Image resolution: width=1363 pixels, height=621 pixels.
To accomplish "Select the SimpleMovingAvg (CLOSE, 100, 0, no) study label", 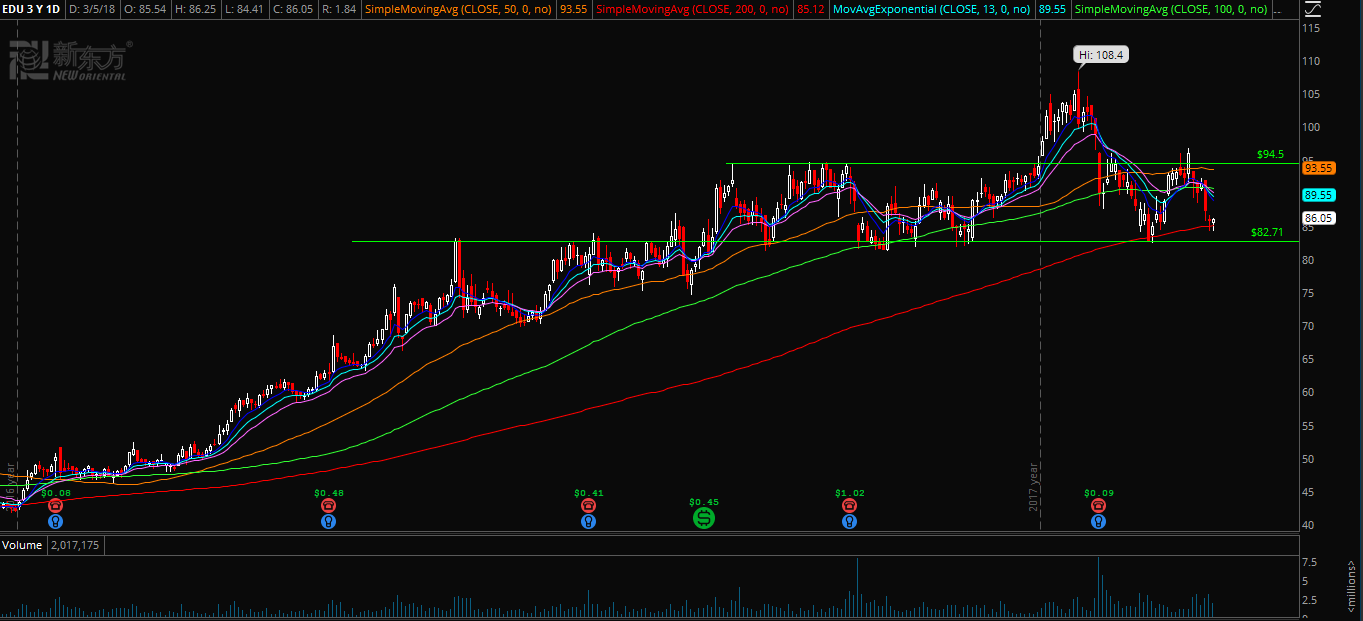I will click(x=1171, y=9).
